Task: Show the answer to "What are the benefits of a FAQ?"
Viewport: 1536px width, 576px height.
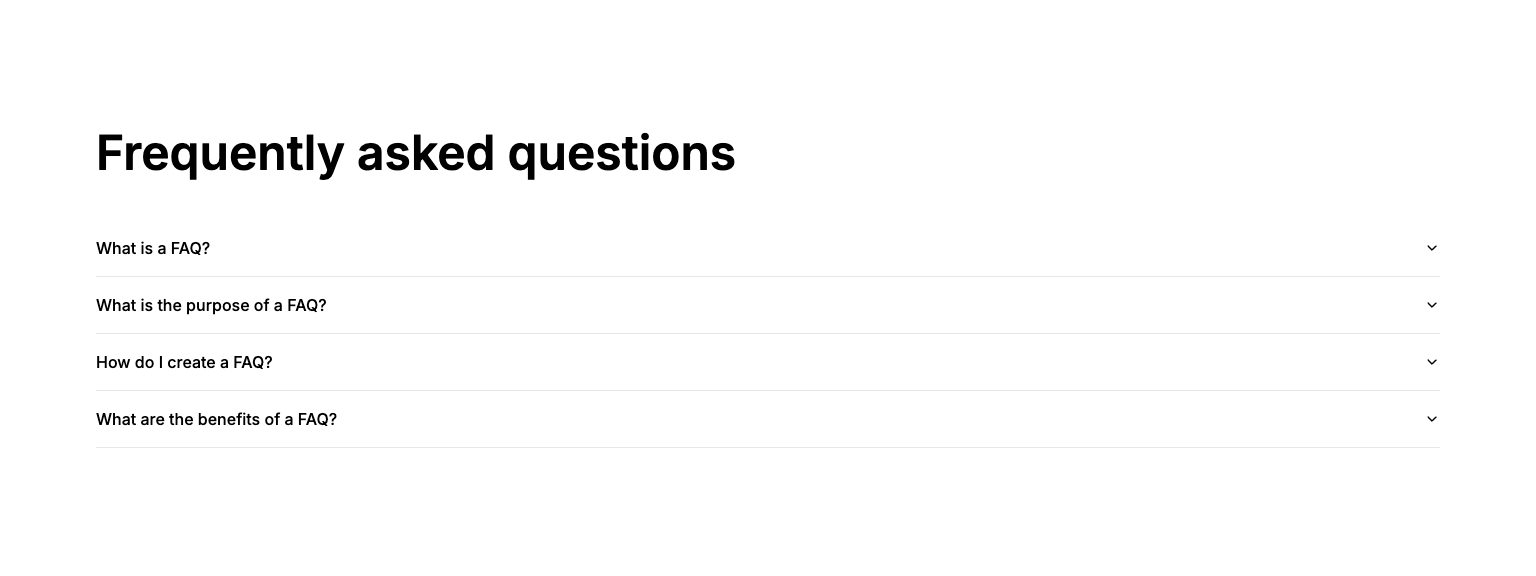Action: click(768, 419)
